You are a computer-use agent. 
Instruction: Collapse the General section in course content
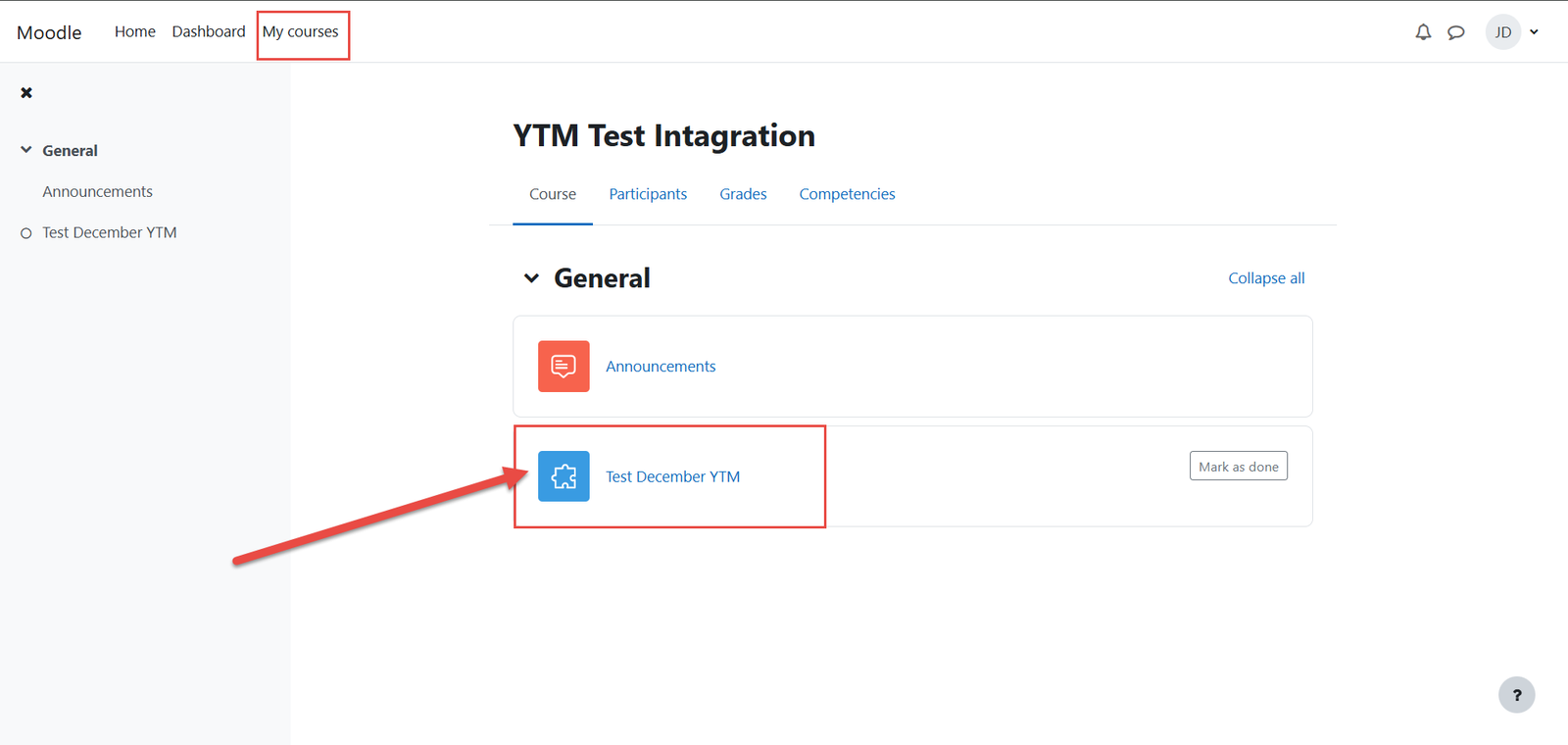[531, 278]
